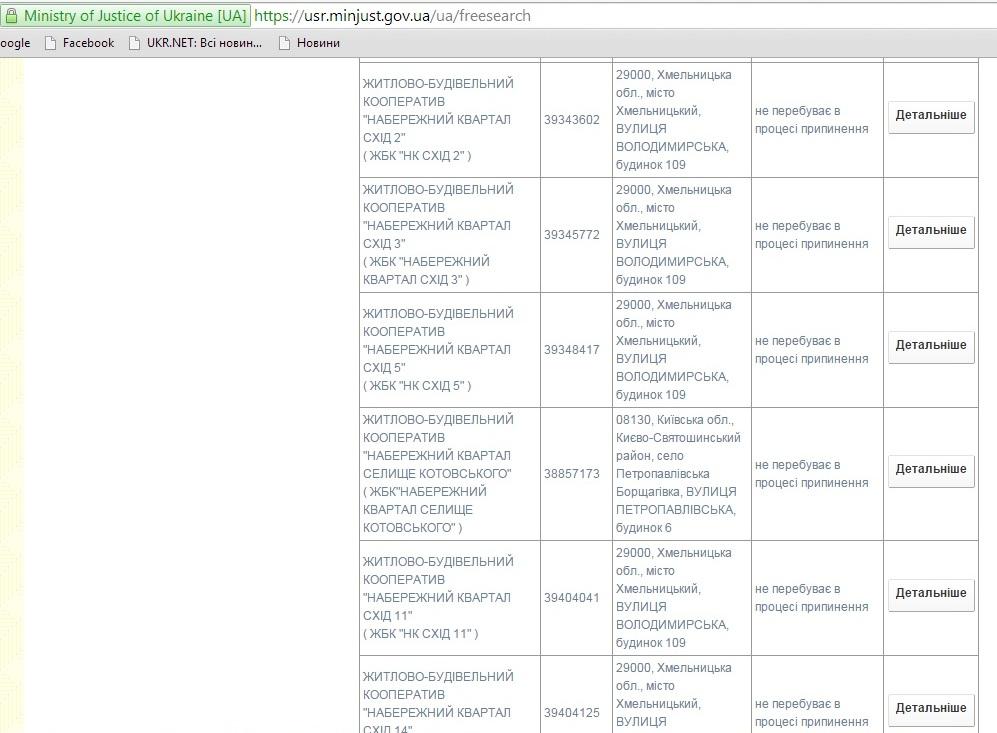Click Детальніше for code 38857173
Viewport: 997px width, 733px height.
(x=931, y=470)
